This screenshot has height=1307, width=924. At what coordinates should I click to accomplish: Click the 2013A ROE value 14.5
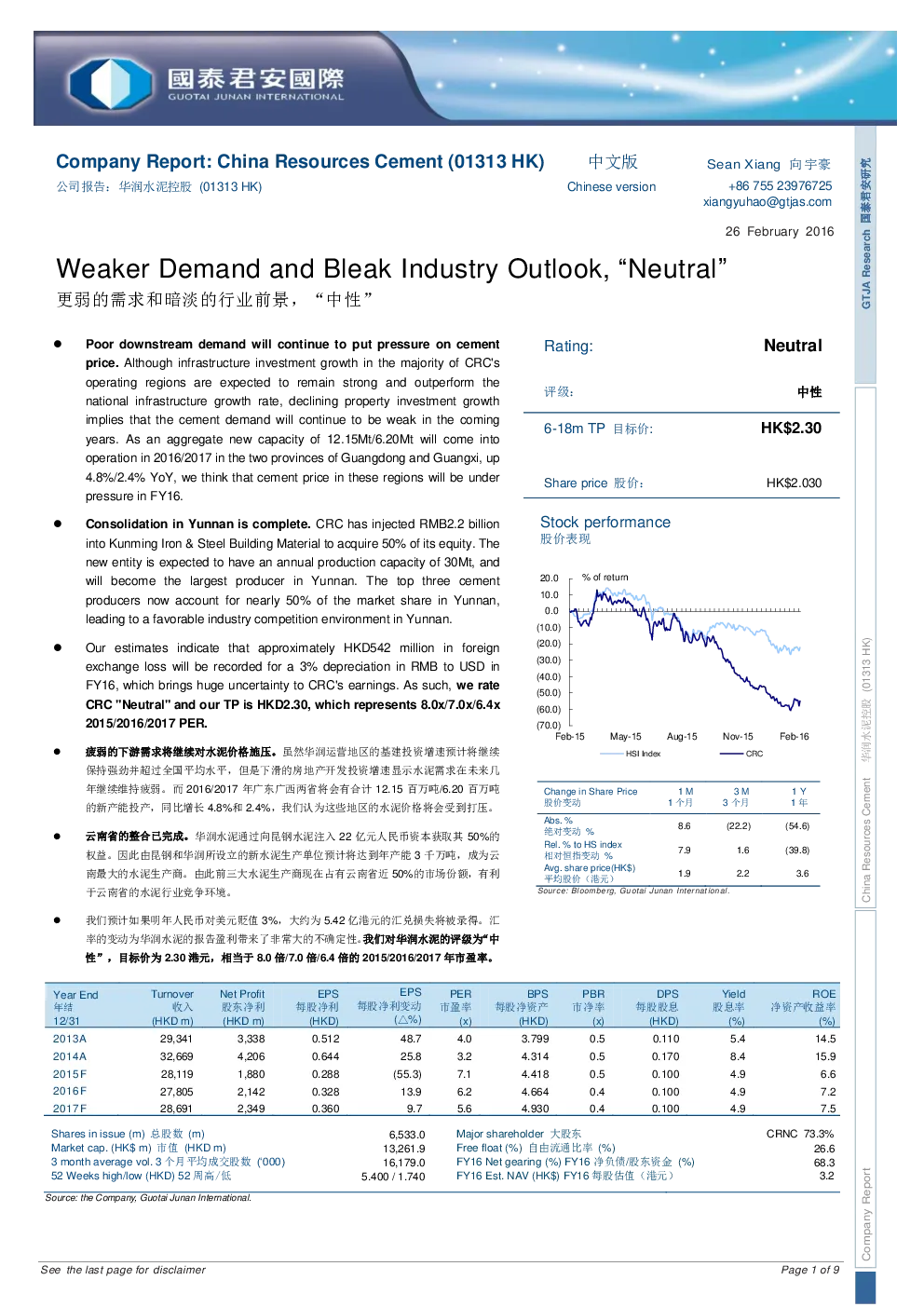click(x=825, y=1039)
